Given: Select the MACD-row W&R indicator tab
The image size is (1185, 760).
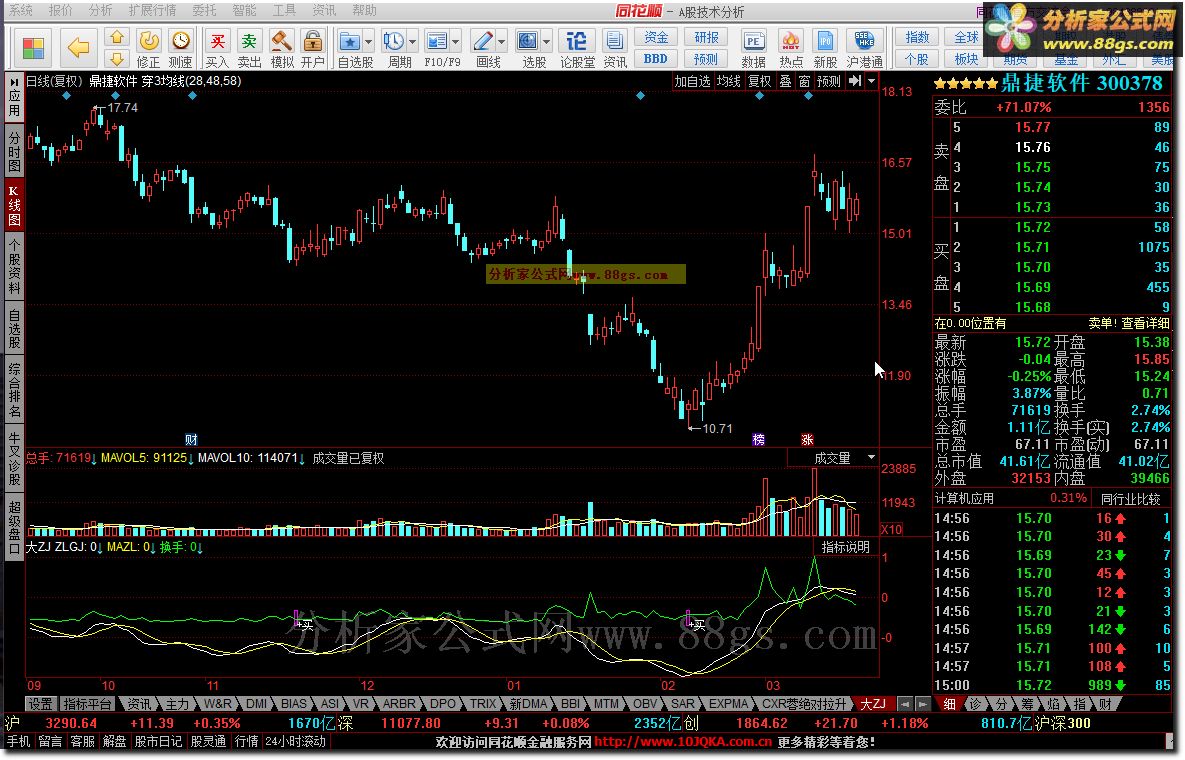Looking at the screenshot, I should [x=218, y=704].
